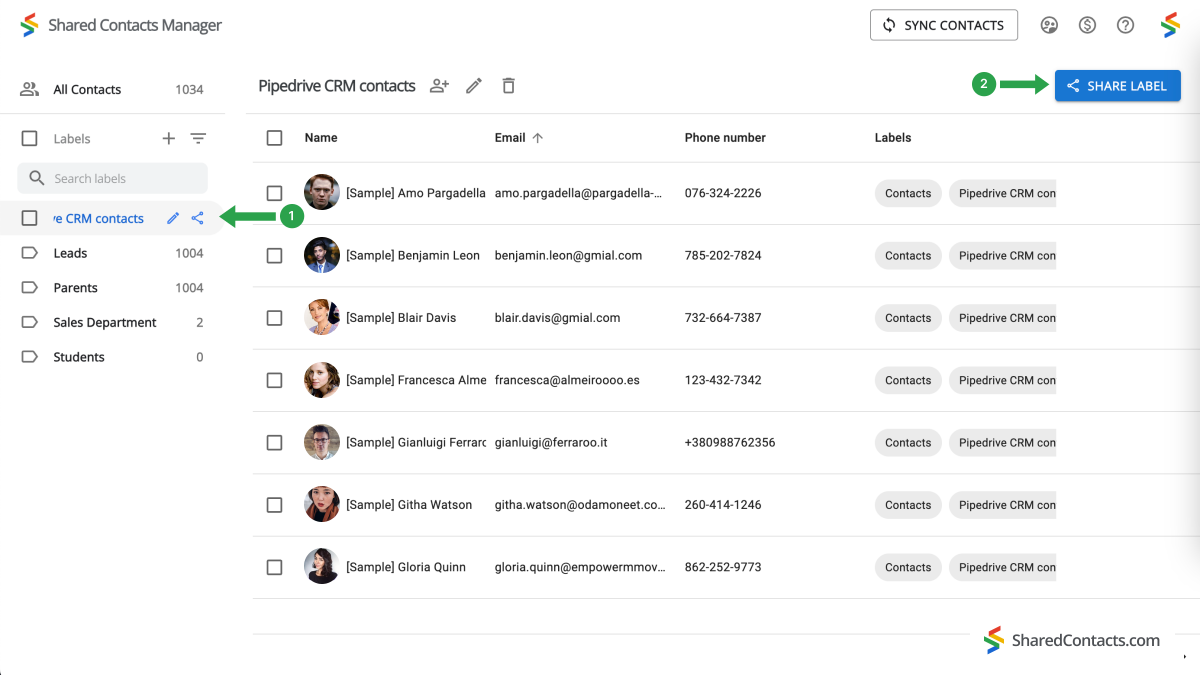
Task: Check the box for Amo Pargadella
Action: pos(274,193)
